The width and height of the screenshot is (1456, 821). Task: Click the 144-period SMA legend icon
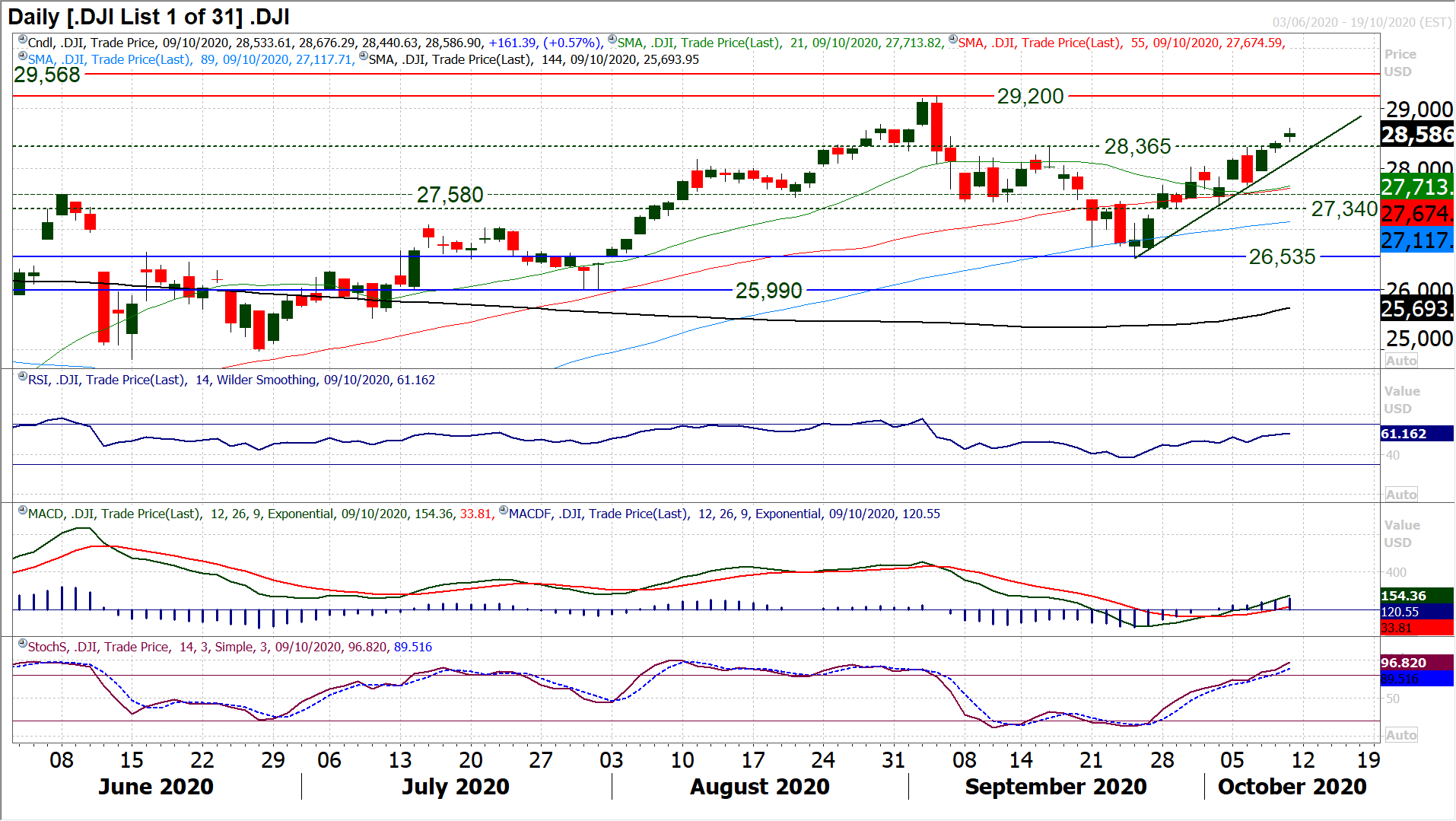(364, 56)
